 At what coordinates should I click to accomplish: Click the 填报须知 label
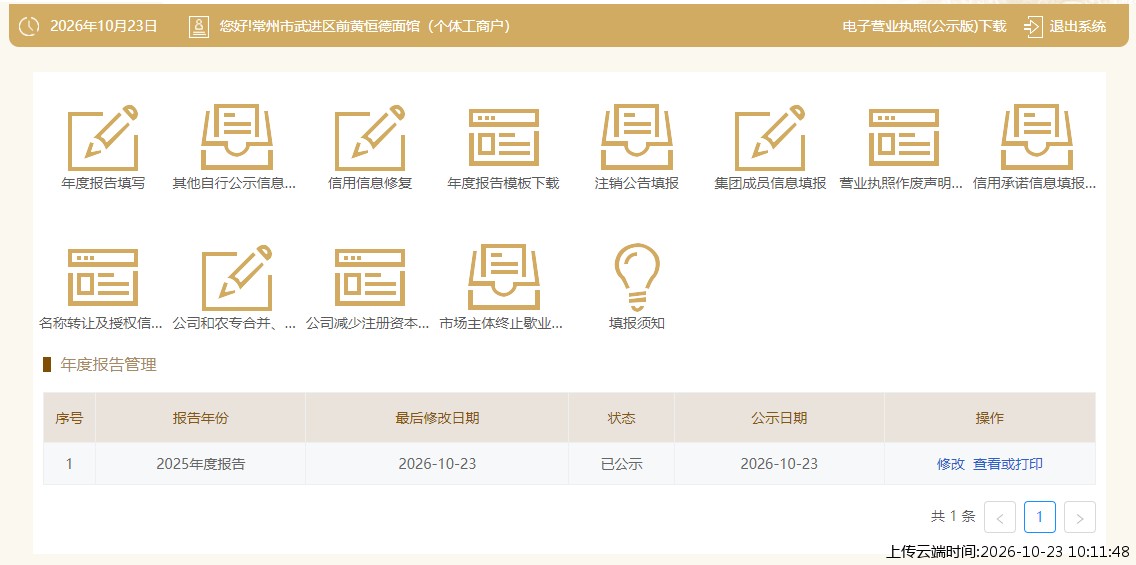[637, 323]
